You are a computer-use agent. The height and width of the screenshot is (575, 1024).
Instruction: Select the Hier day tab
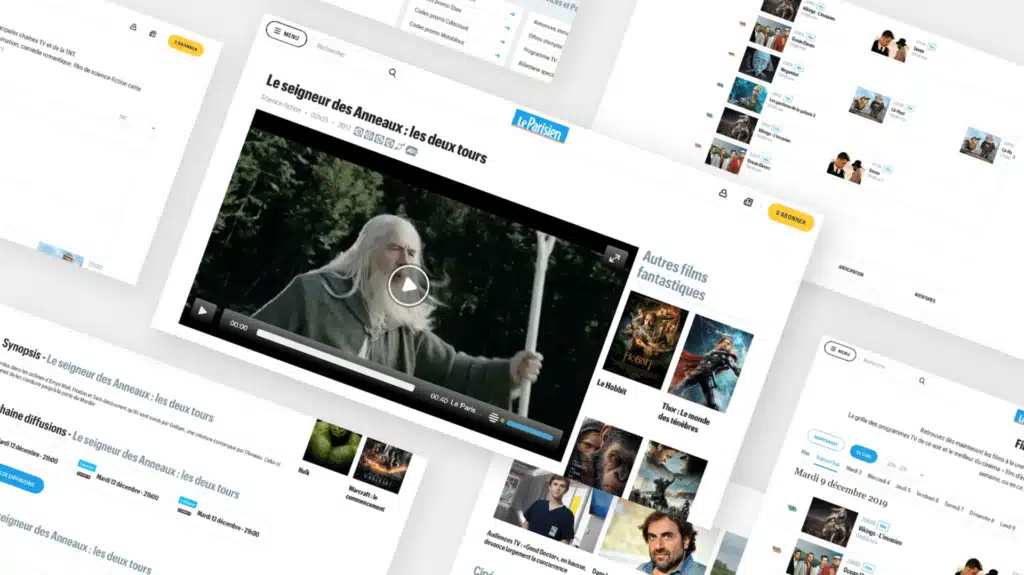pyautogui.click(x=805, y=453)
